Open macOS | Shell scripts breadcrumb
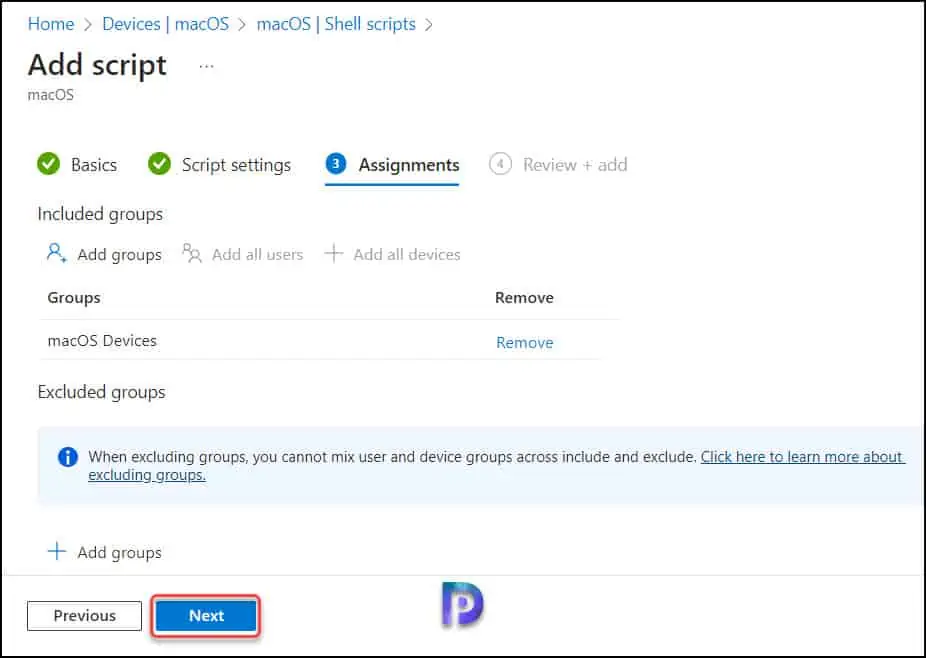The image size is (926, 658). click(x=336, y=24)
